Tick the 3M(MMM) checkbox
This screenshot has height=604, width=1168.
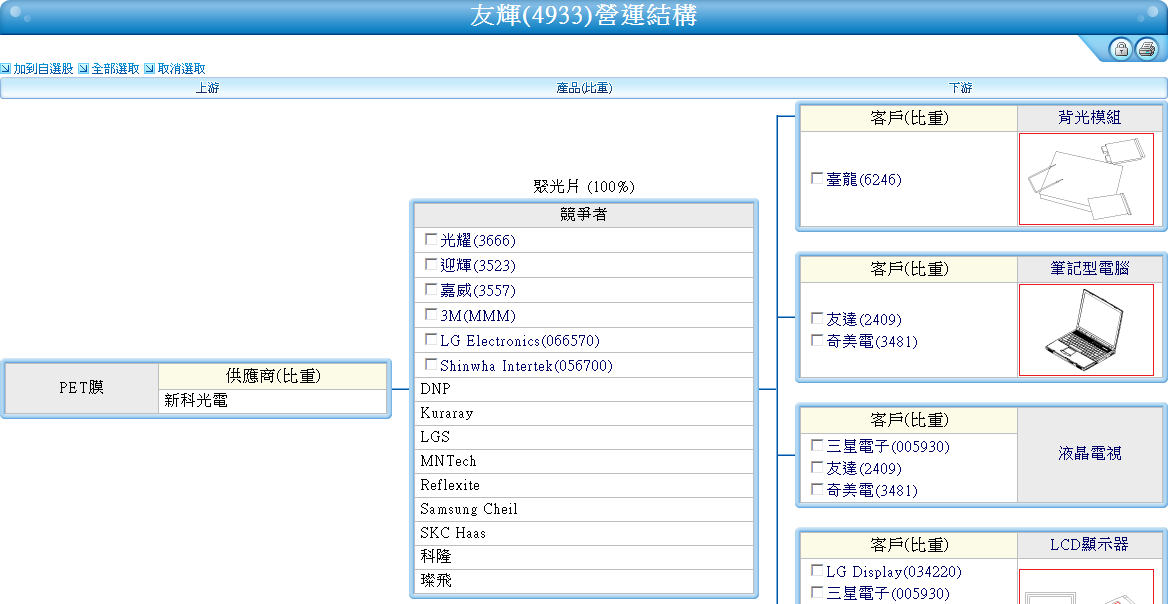click(431, 314)
